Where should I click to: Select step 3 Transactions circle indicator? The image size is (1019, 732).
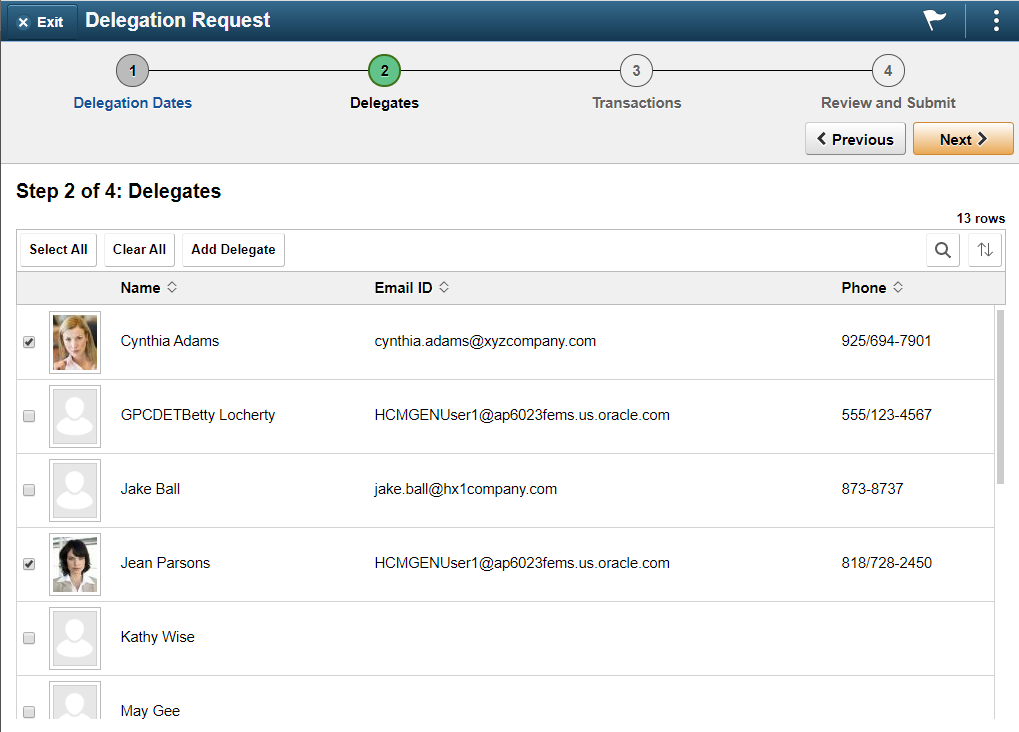[x=636, y=70]
